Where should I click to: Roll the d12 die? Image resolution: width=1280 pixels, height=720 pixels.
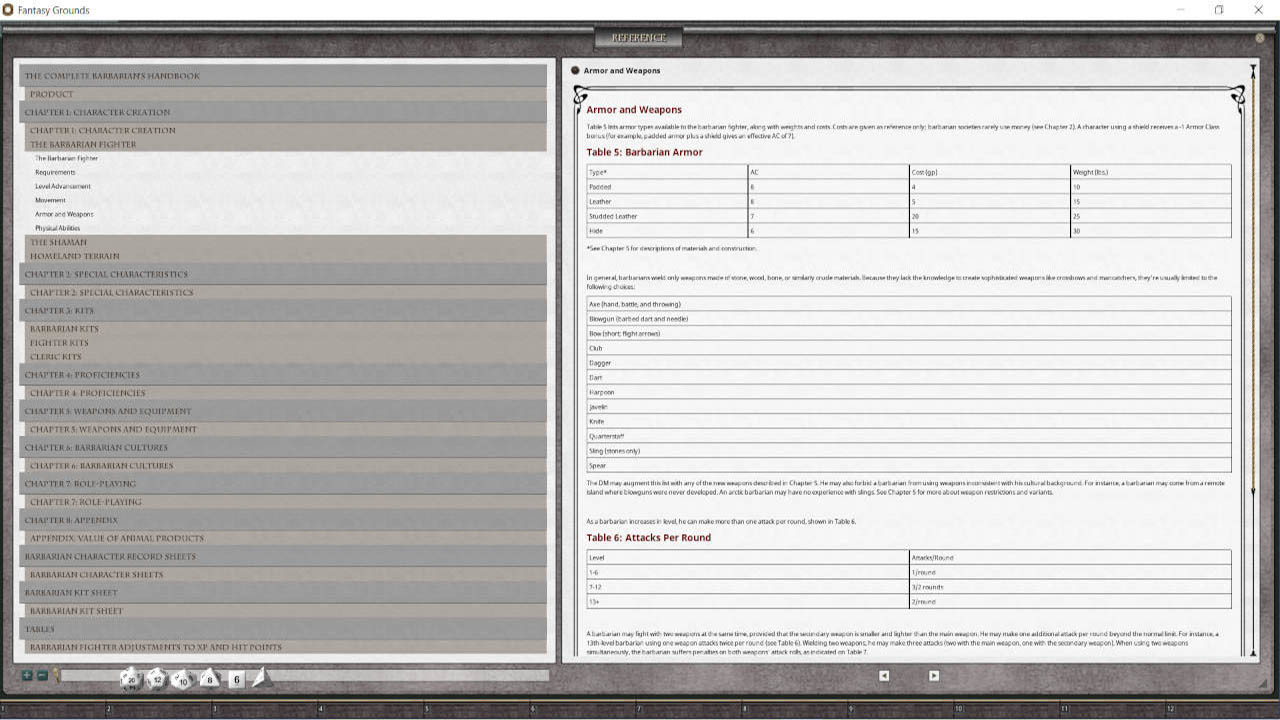pyautogui.click(x=156, y=679)
